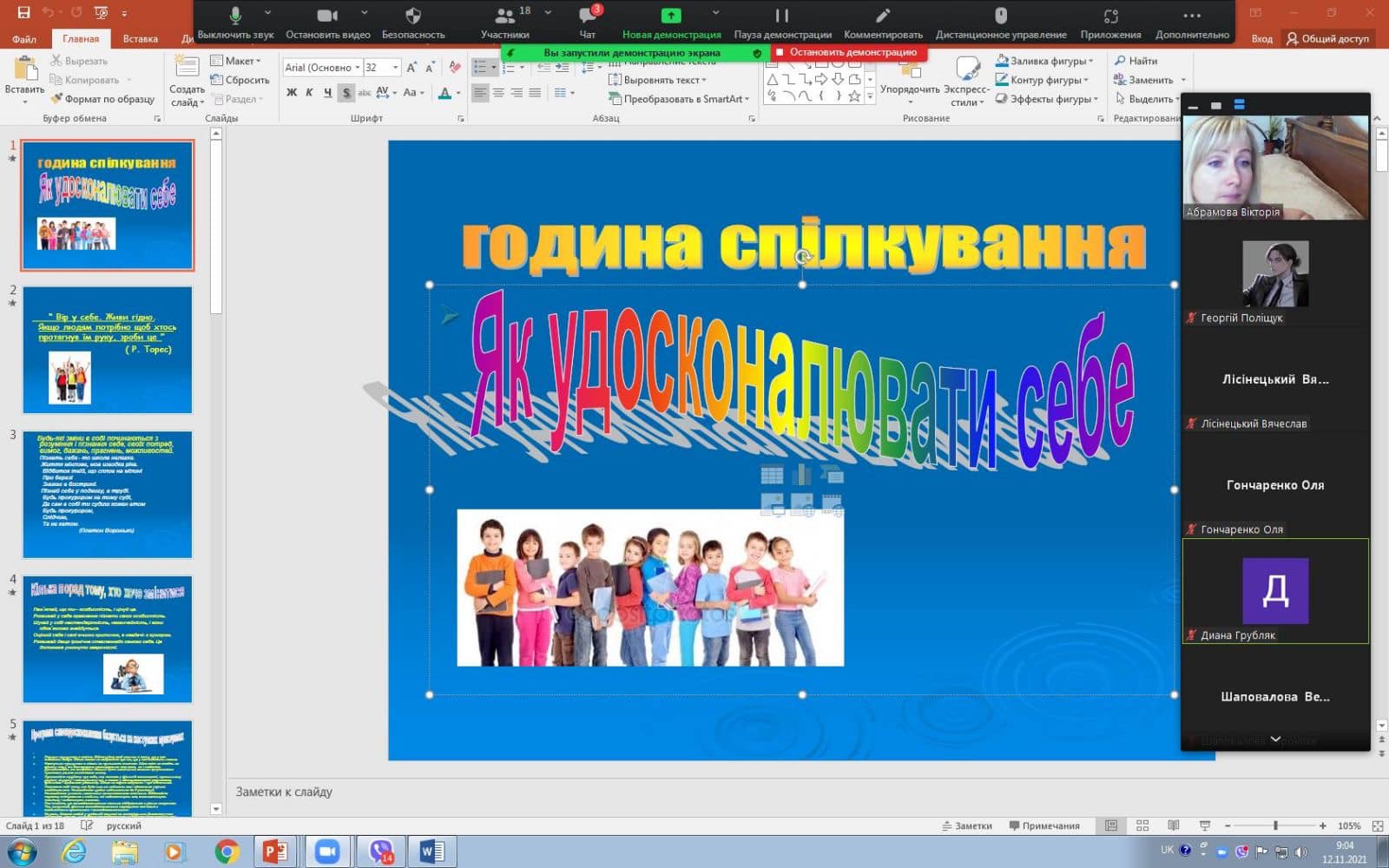Click zoom in plus button
Screen dimensions: 1389x868
point(1322,825)
